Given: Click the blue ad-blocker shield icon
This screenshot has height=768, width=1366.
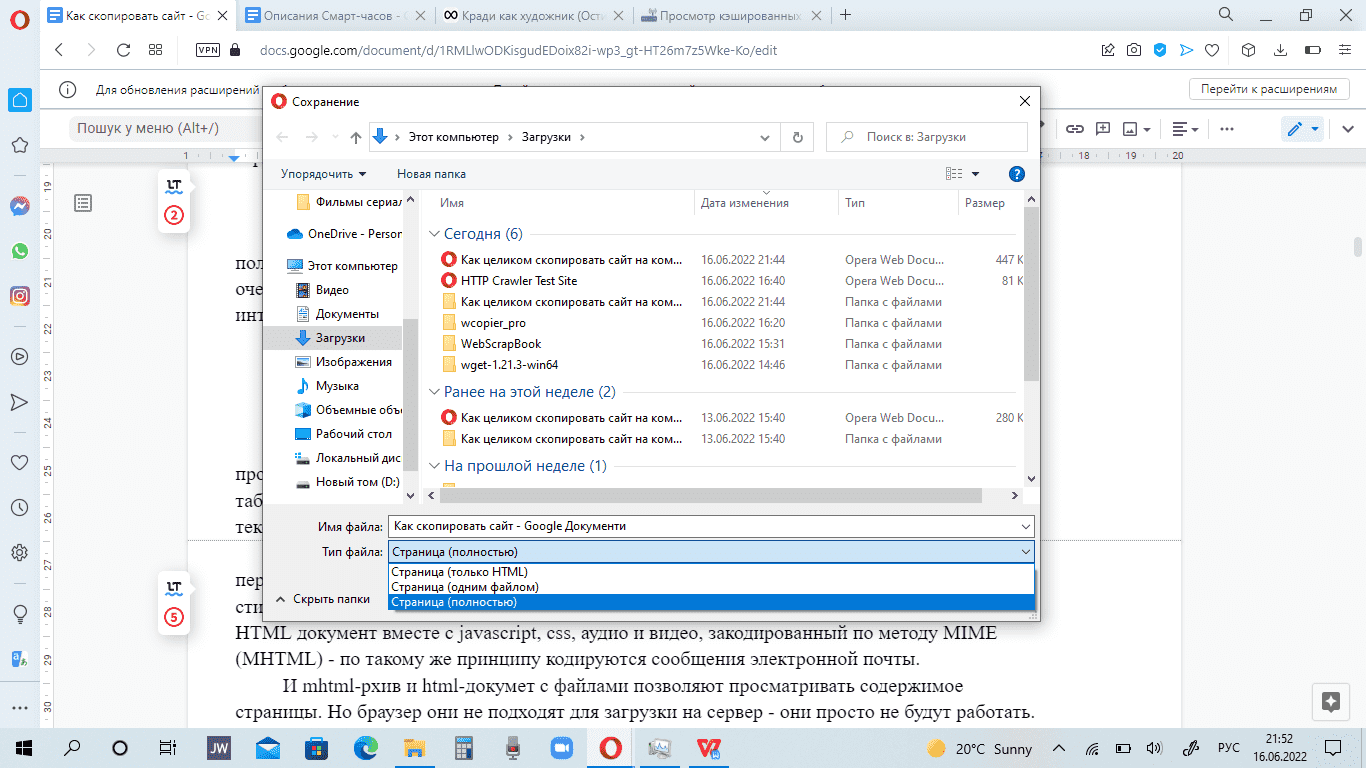Looking at the screenshot, I should point(1160,50).
